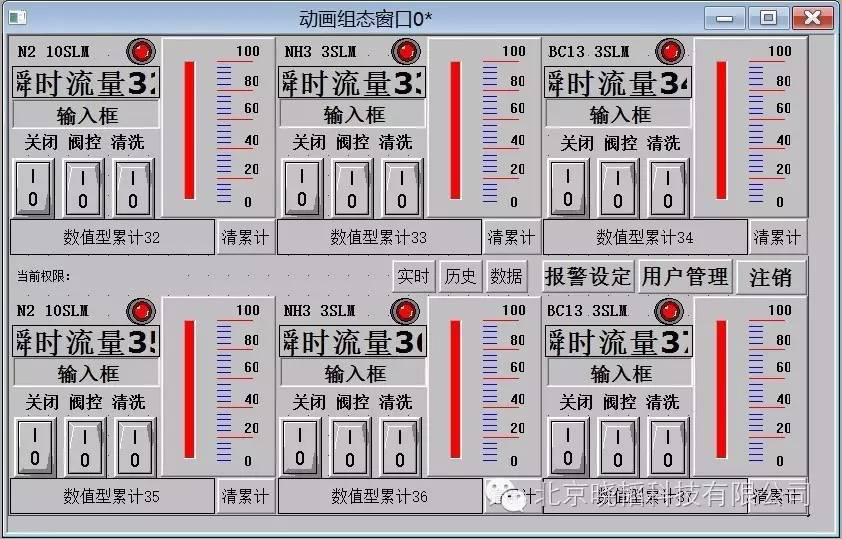This screenshot has width=842, height=539.
Task: Toggle the 清洗 switch in top BC13 panel
Action: point(667,187)
